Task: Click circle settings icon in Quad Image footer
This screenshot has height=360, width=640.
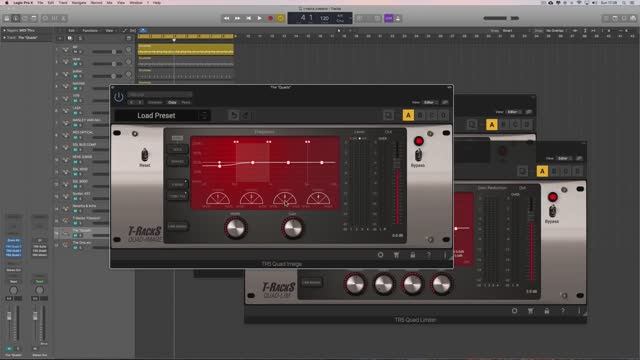Action: pyautogui.click(x=380, y=255)
